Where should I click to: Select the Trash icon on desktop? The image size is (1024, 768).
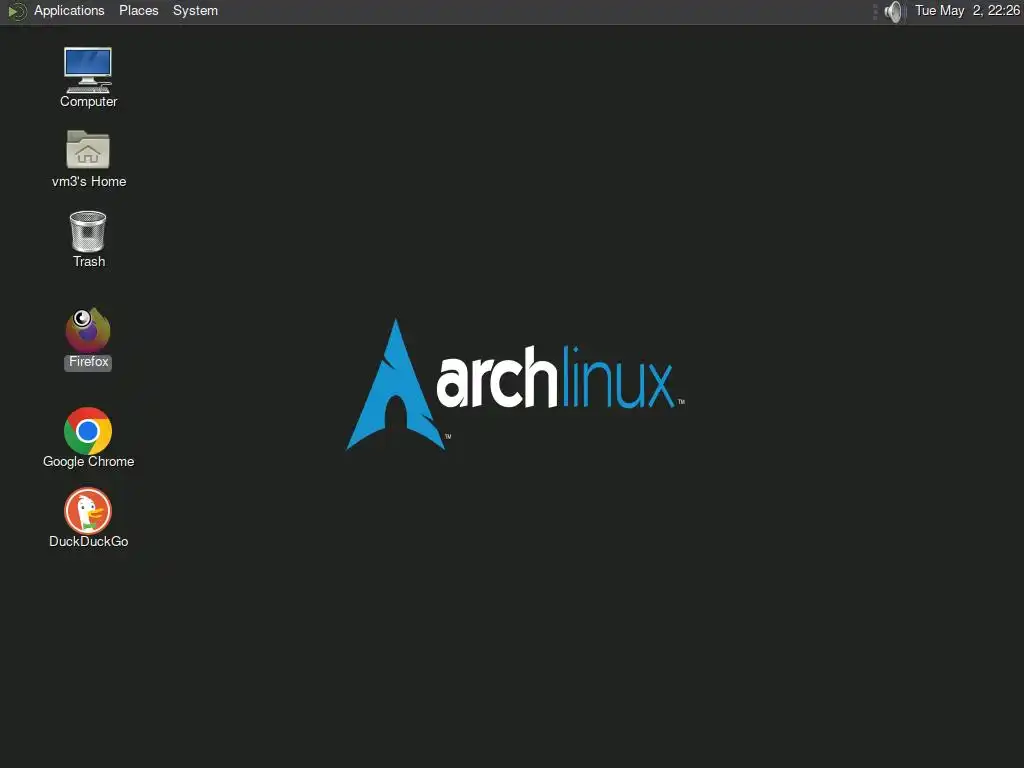[88, 231]
